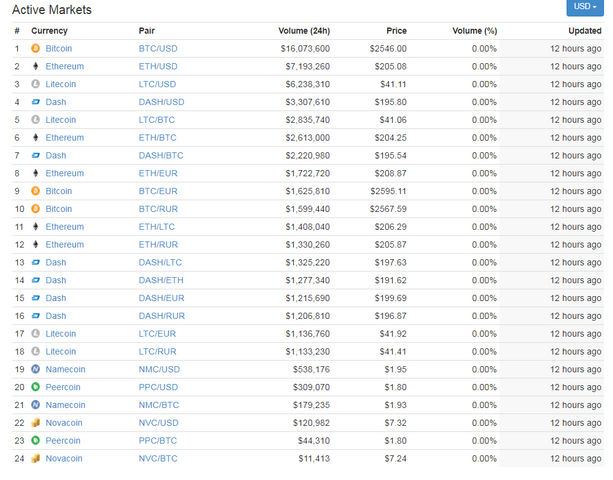Screen dimensions: 613x480
Task: Open the LTC/EUR pair link
Action: (x=157, y=333)
